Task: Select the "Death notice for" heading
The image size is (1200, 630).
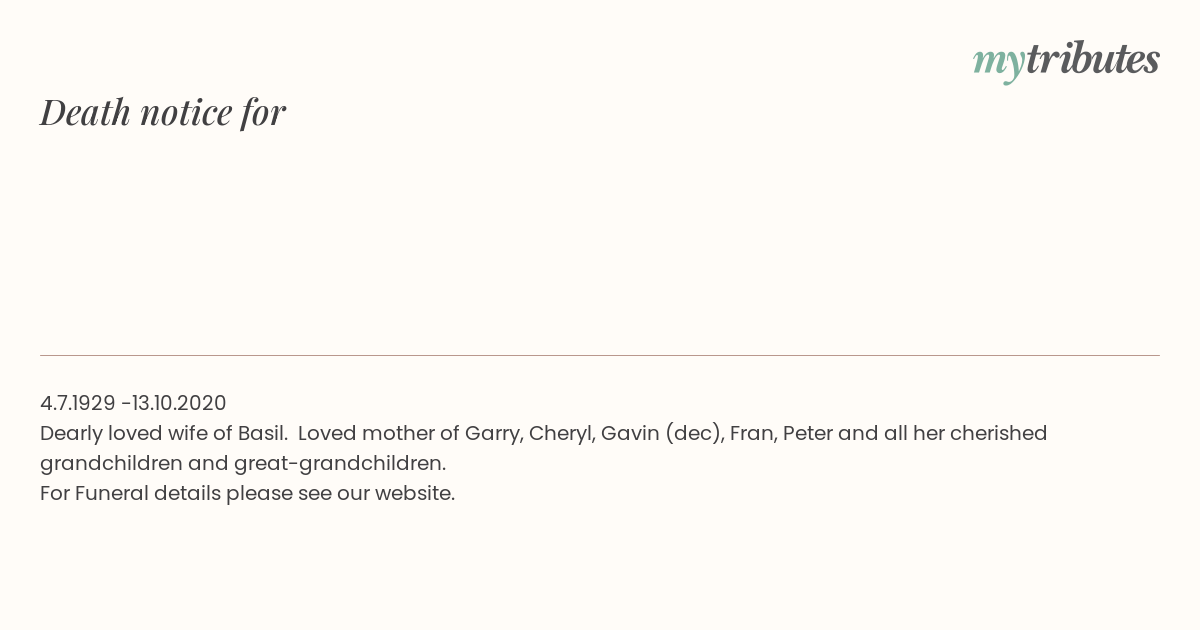Action: click(163, 112)
